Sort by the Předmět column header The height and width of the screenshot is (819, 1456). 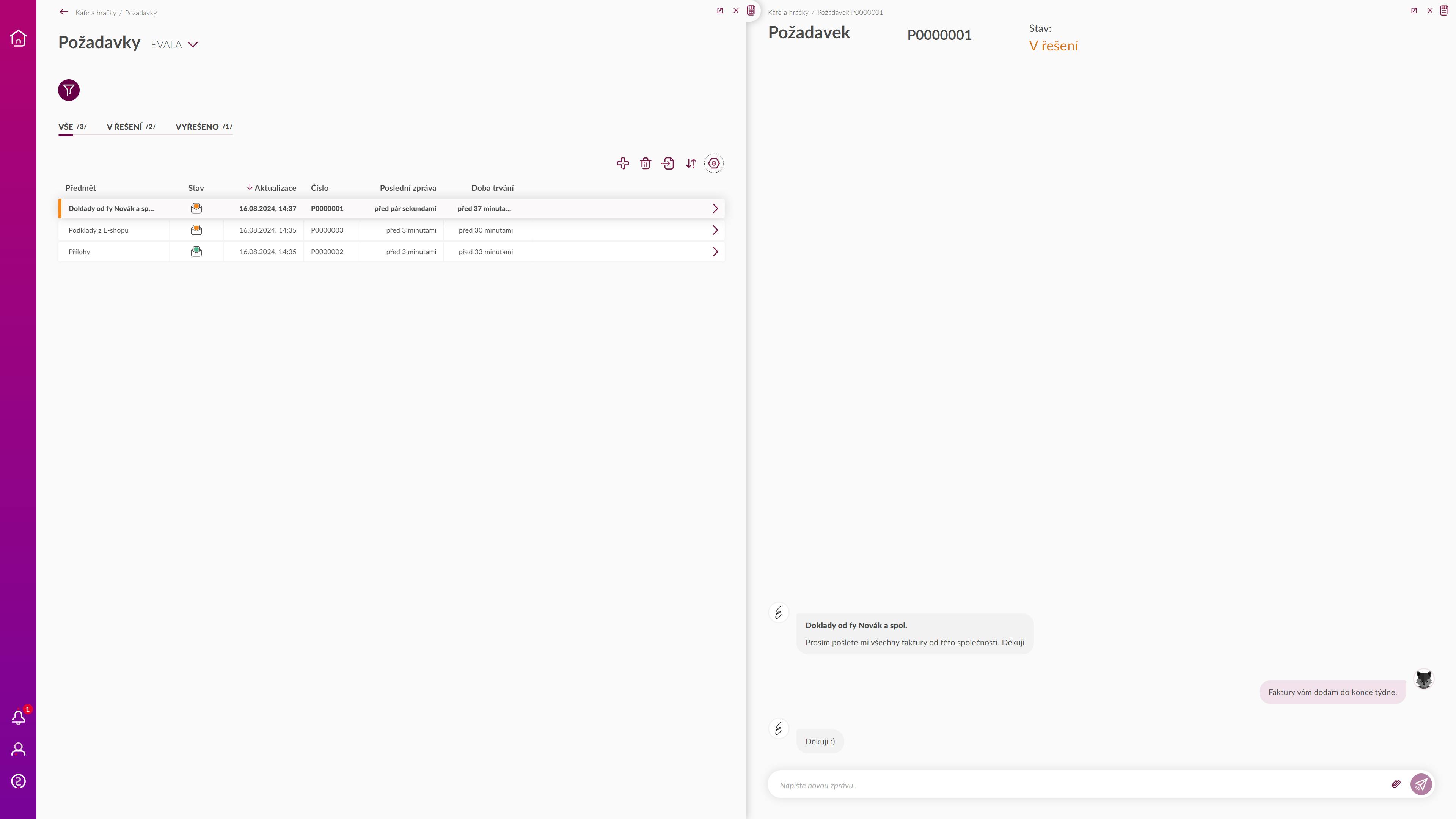click(x=80, y=188)
